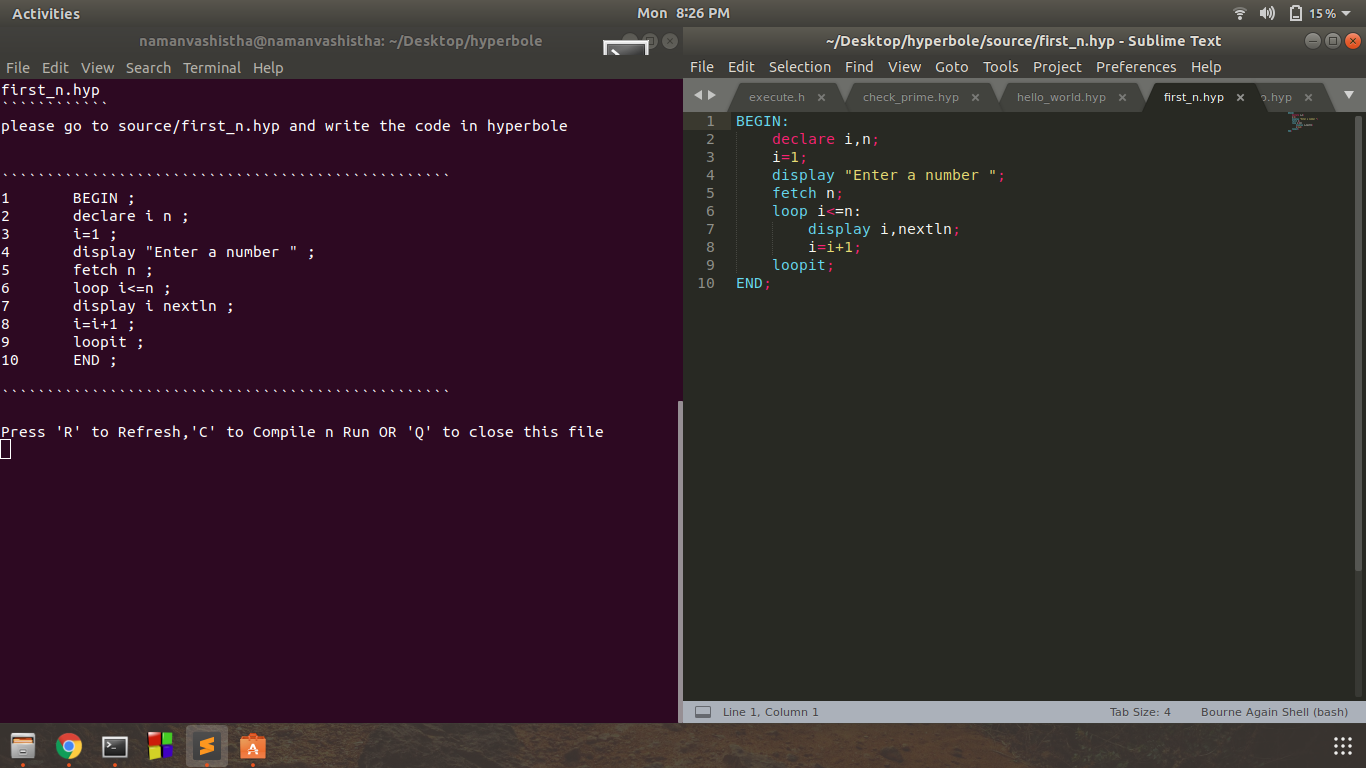Click 'END;' in the editor
The height and width of the screenshot is (768, 1366).
pos(754,283)
